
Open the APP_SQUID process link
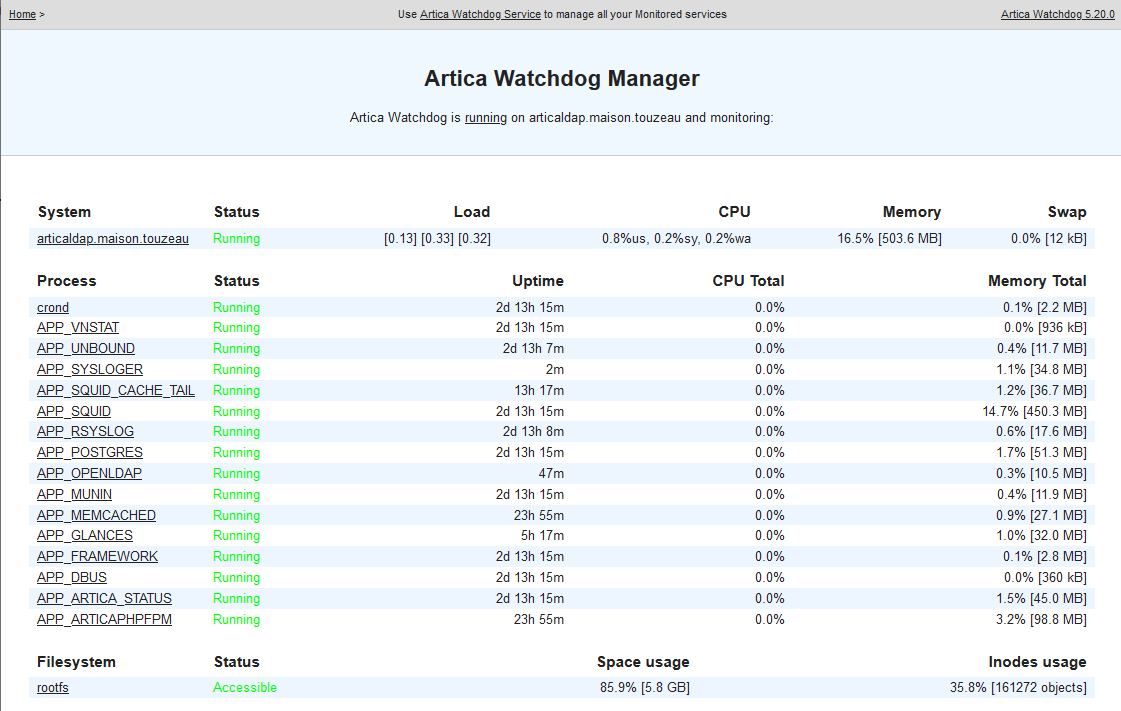pos(74,412)
